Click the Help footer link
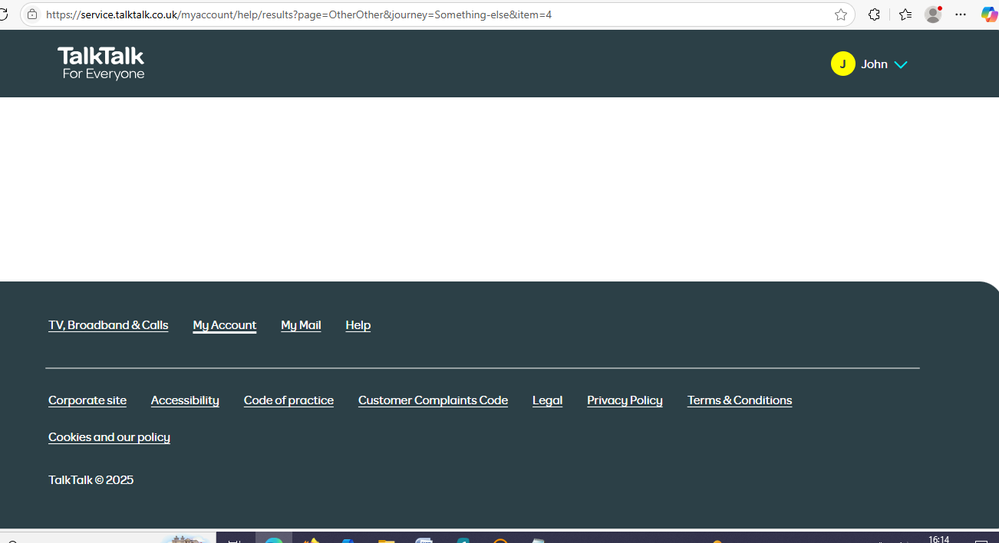The height and width of the screenshot is (543, 999). (x=358, y=325)
